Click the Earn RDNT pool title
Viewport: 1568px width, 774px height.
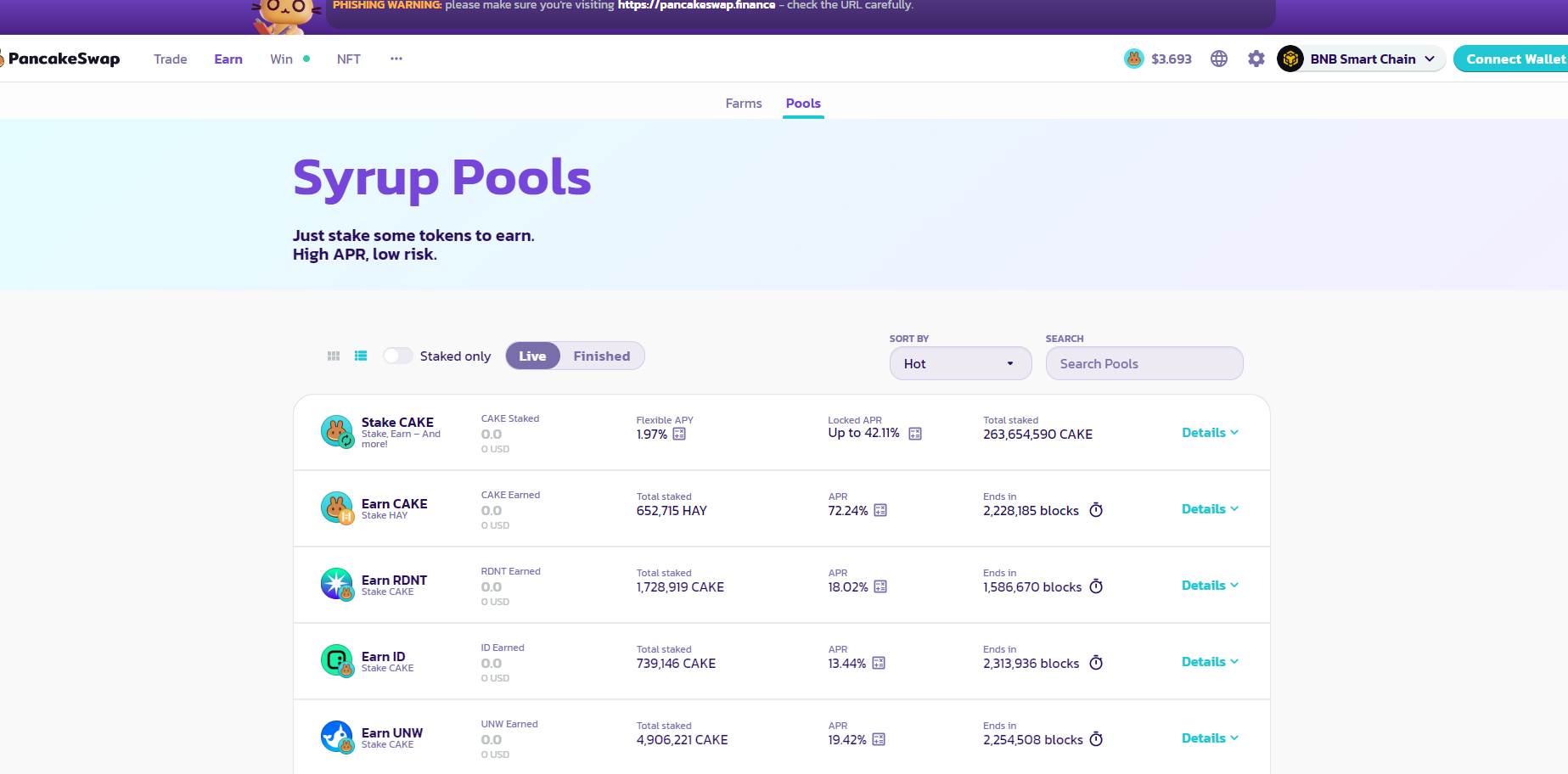click(394, 580)
